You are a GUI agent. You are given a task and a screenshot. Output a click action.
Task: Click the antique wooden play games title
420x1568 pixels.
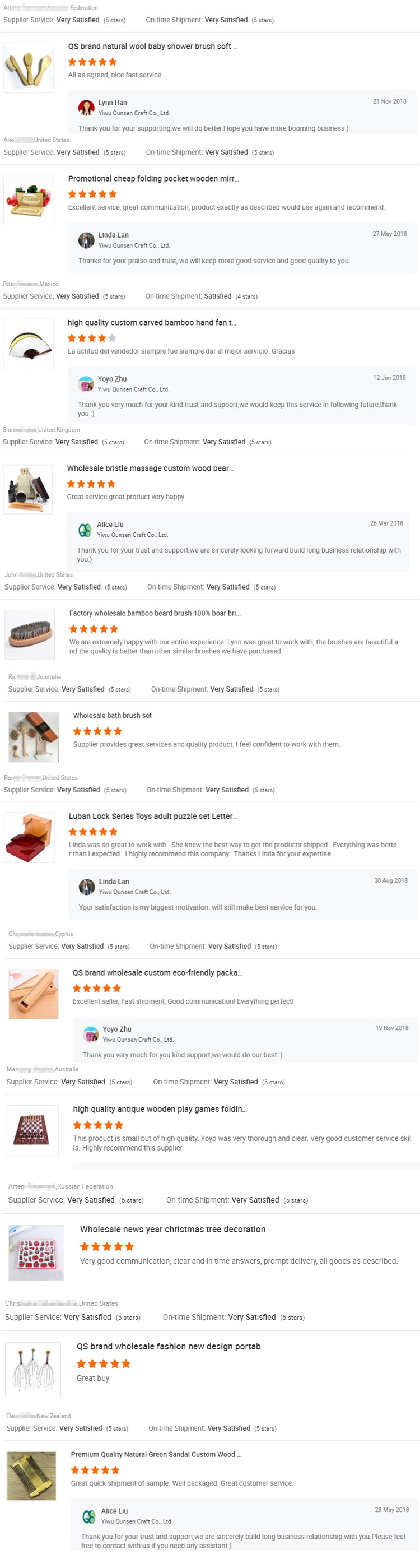(158, 1109)
